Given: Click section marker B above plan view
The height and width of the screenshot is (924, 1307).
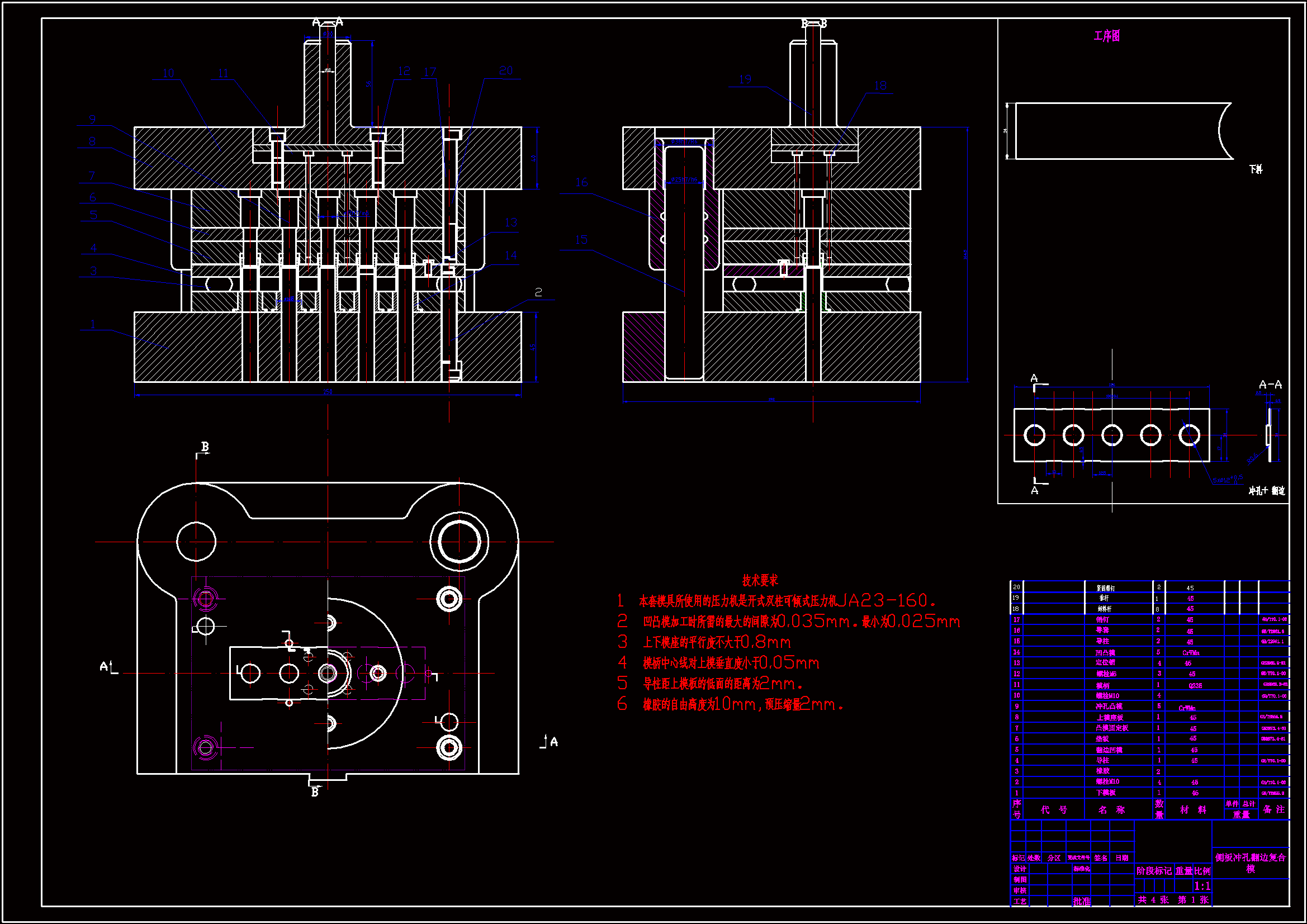Looking at the screenshot, I should pyautogui.click(x=205, y=447).
